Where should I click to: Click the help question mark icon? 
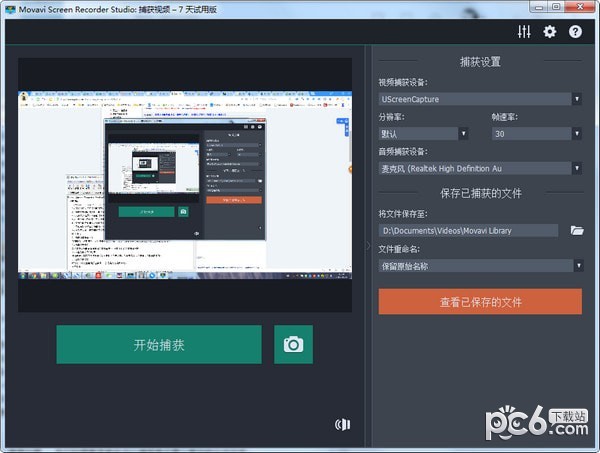575,32
